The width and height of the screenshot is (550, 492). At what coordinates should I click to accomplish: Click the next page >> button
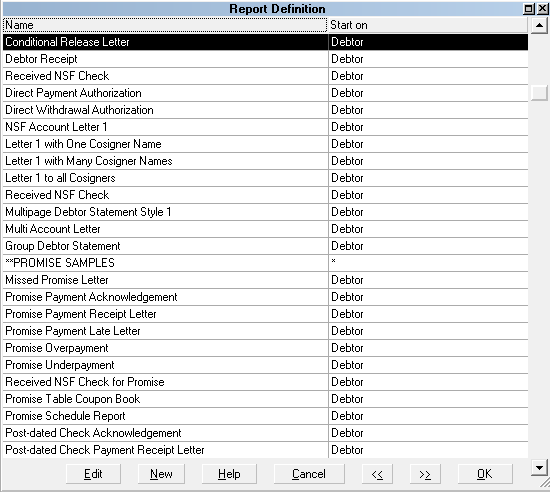tap(425, 474)
